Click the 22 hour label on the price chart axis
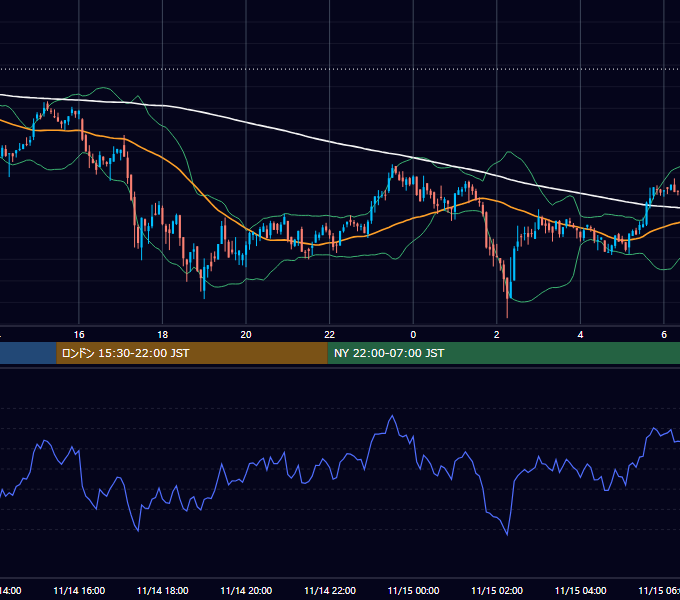Viewport: 680px width, 600px height. point(330,335)
